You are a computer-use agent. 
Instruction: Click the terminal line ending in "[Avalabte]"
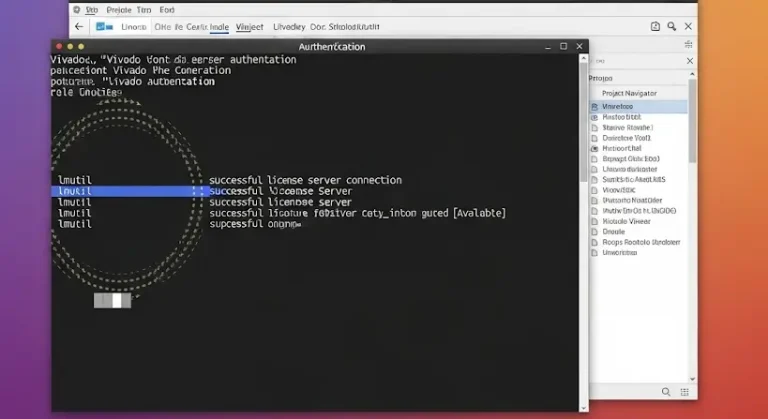click(x=358, y=213)
